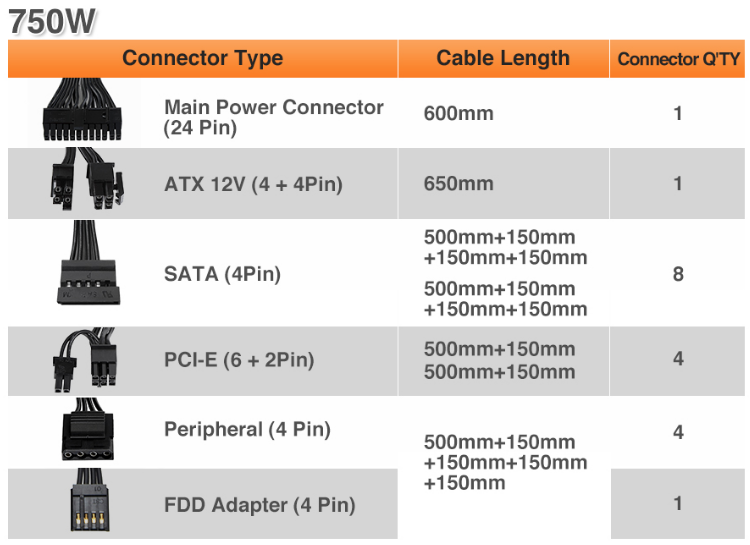The height and width of the screenshot is (545, 750).
Task: Click the ATX 12V (4 + 4Pin) label
Action: (x=253, y=184)
